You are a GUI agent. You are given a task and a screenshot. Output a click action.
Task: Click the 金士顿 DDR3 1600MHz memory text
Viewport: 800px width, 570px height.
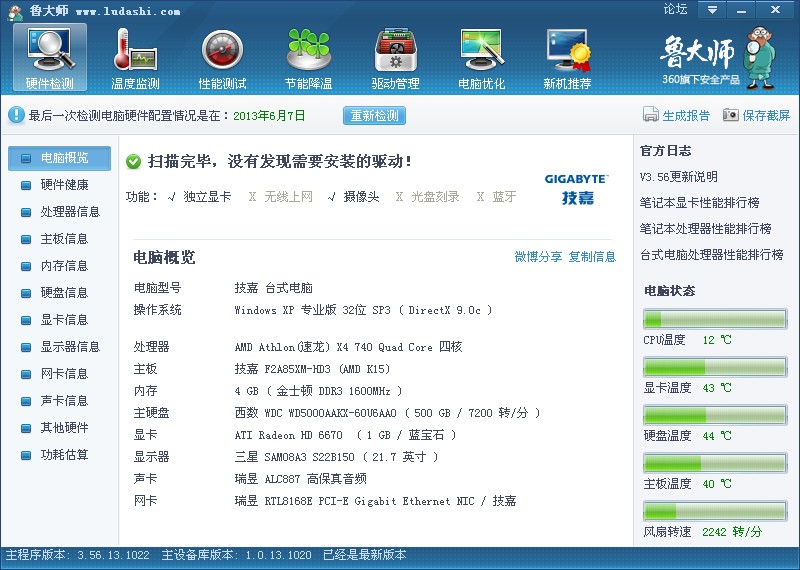[318, 391]
